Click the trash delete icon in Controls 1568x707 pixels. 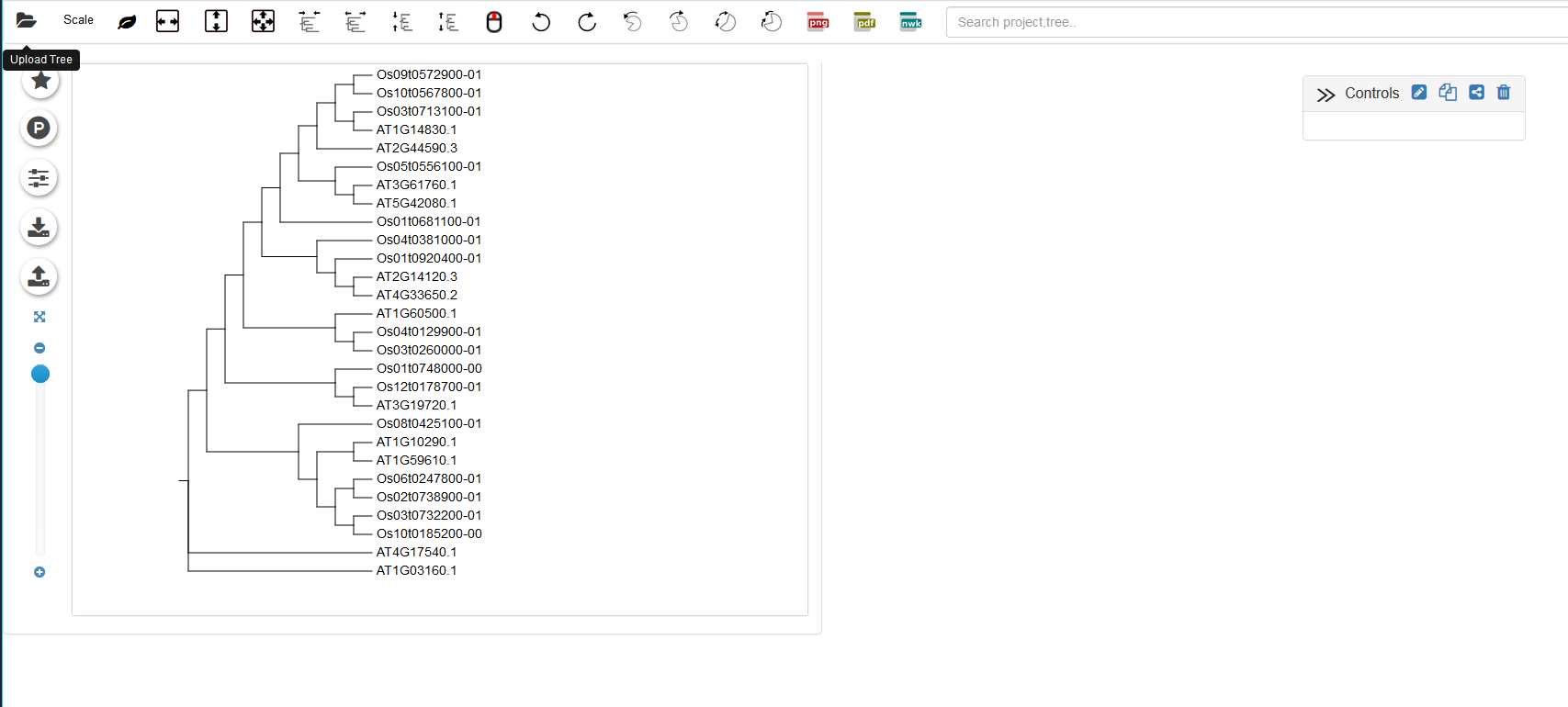pyautogui.click(x=1504, y=92)
